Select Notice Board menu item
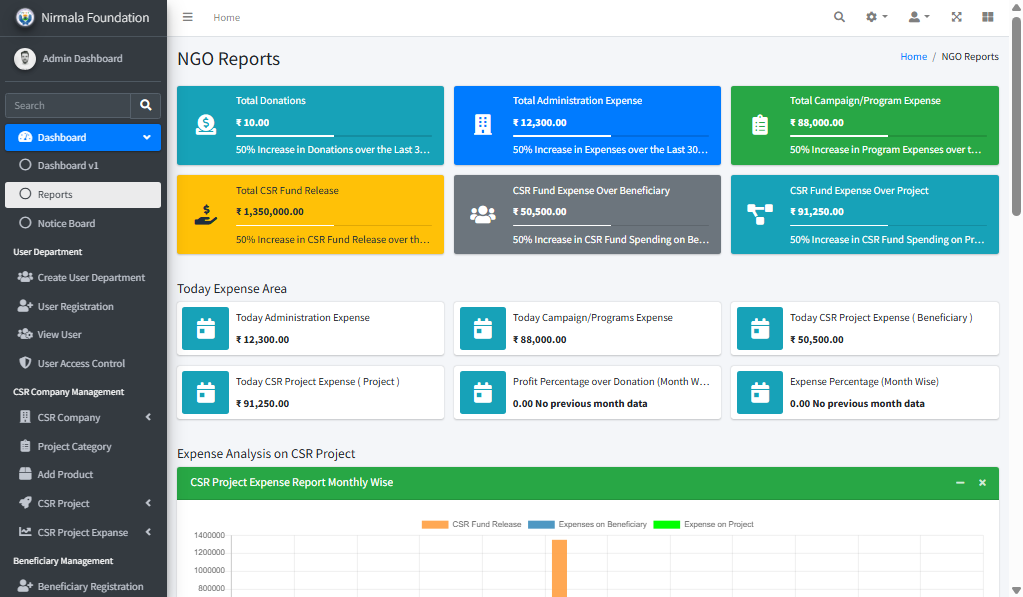This screenshot has width=1023, height=597. click(x=66, y=224)
